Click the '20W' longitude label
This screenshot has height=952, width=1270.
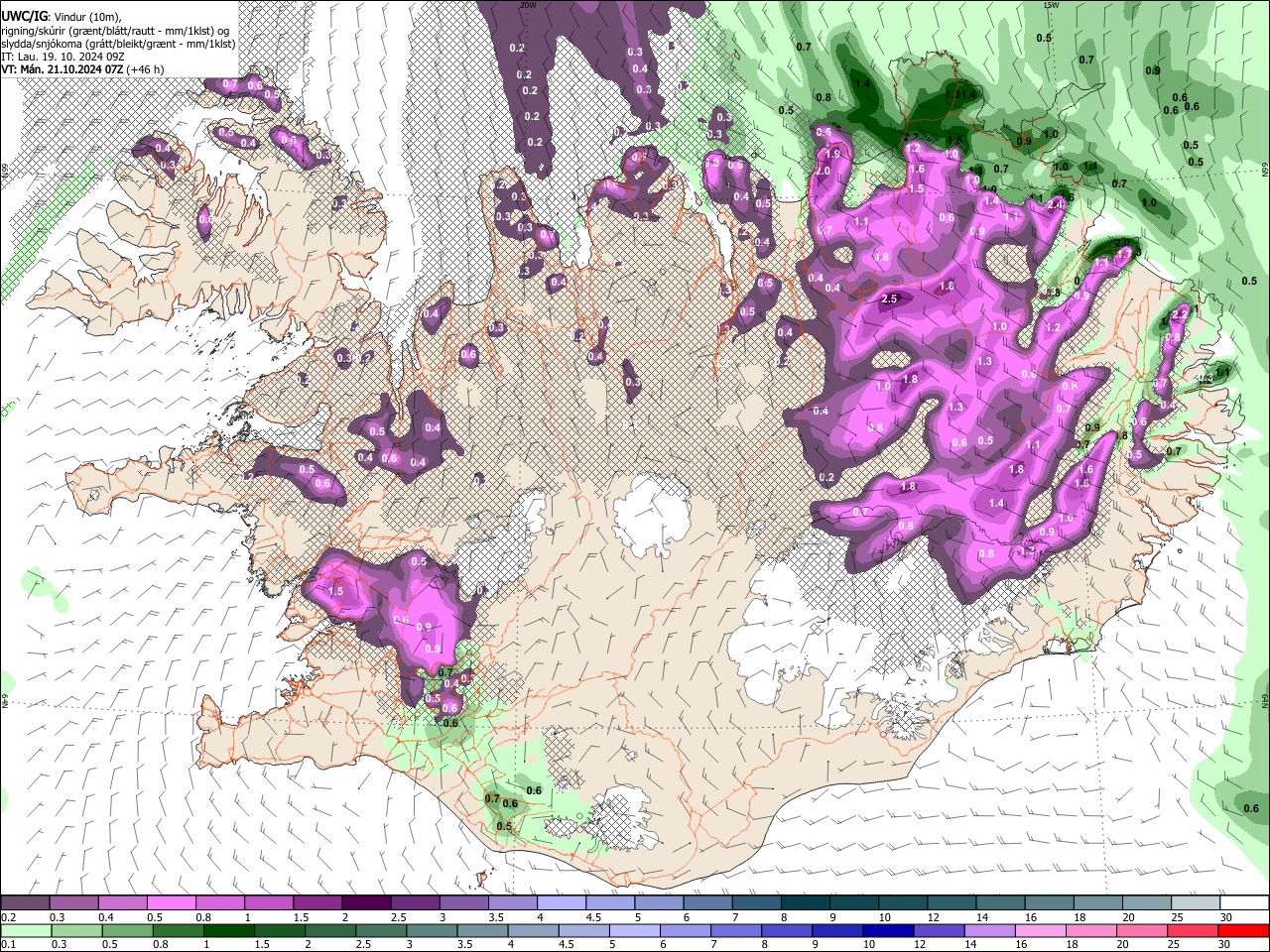527,5
